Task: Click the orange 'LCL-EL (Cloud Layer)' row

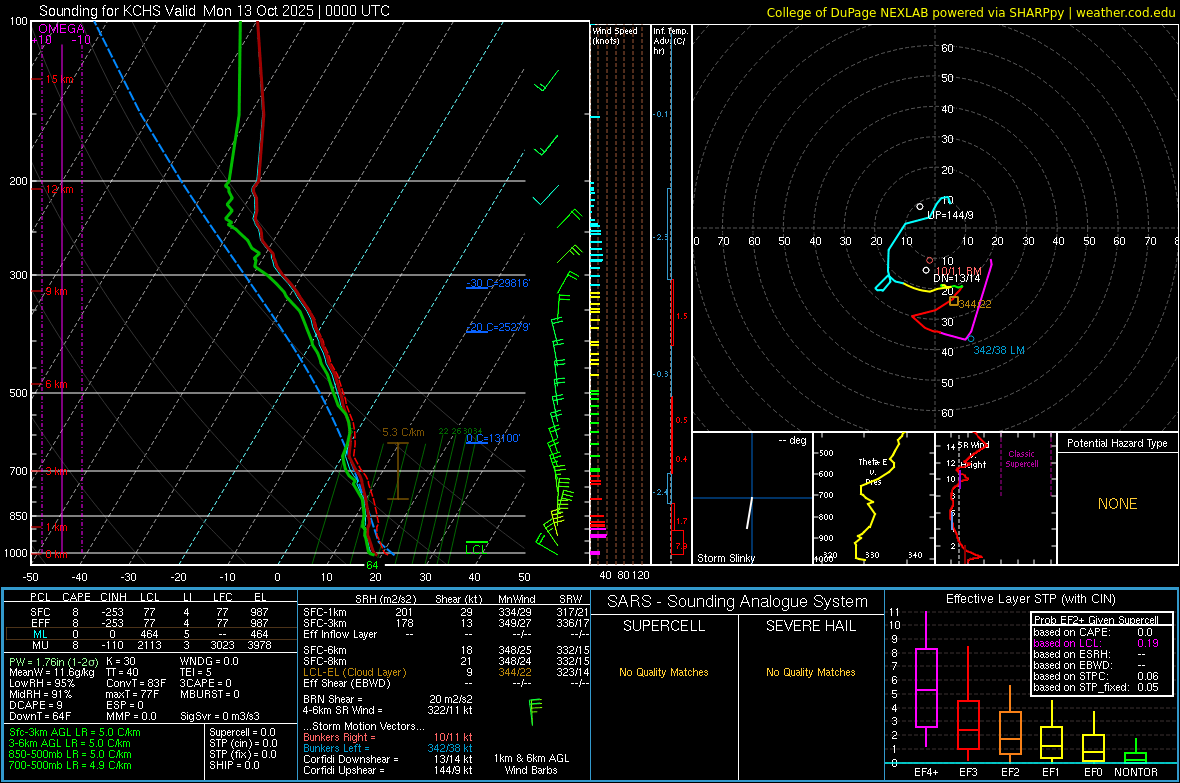Action: click(446, 672)
